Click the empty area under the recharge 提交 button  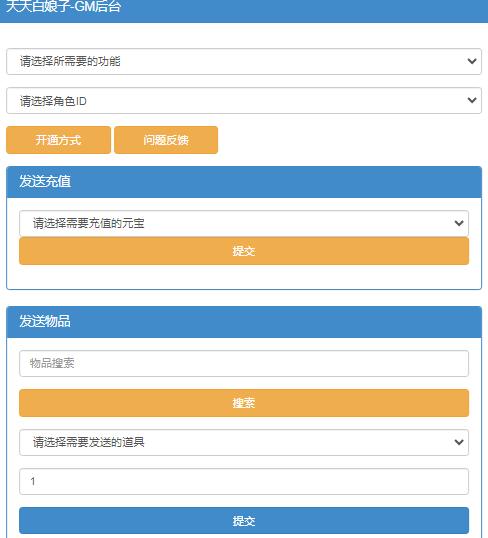tap(244, 277)
